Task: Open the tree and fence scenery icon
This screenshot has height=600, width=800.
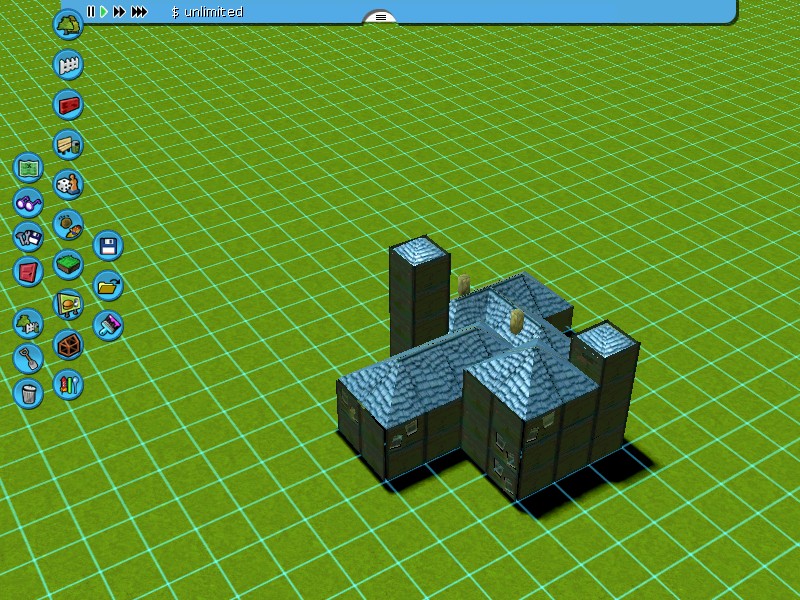Action: pyautogui.click(x=28, y=323)
